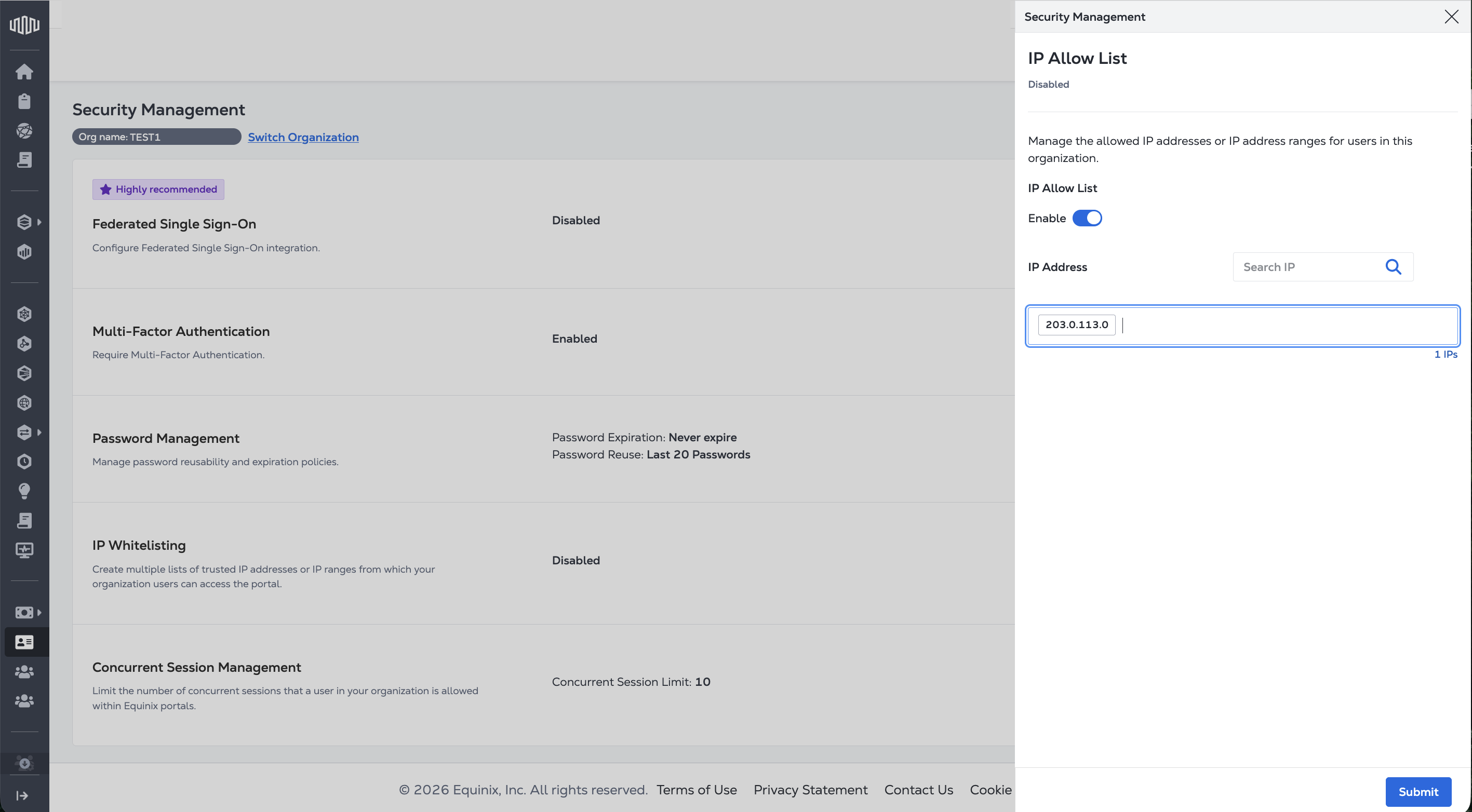Expand the billing money icon submenu arrow

click(x=39, y=612)
